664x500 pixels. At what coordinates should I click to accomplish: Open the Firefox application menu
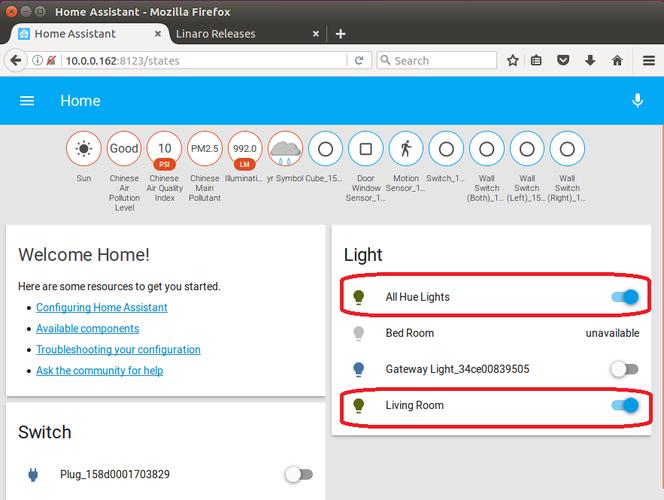(x=649, y=61)
